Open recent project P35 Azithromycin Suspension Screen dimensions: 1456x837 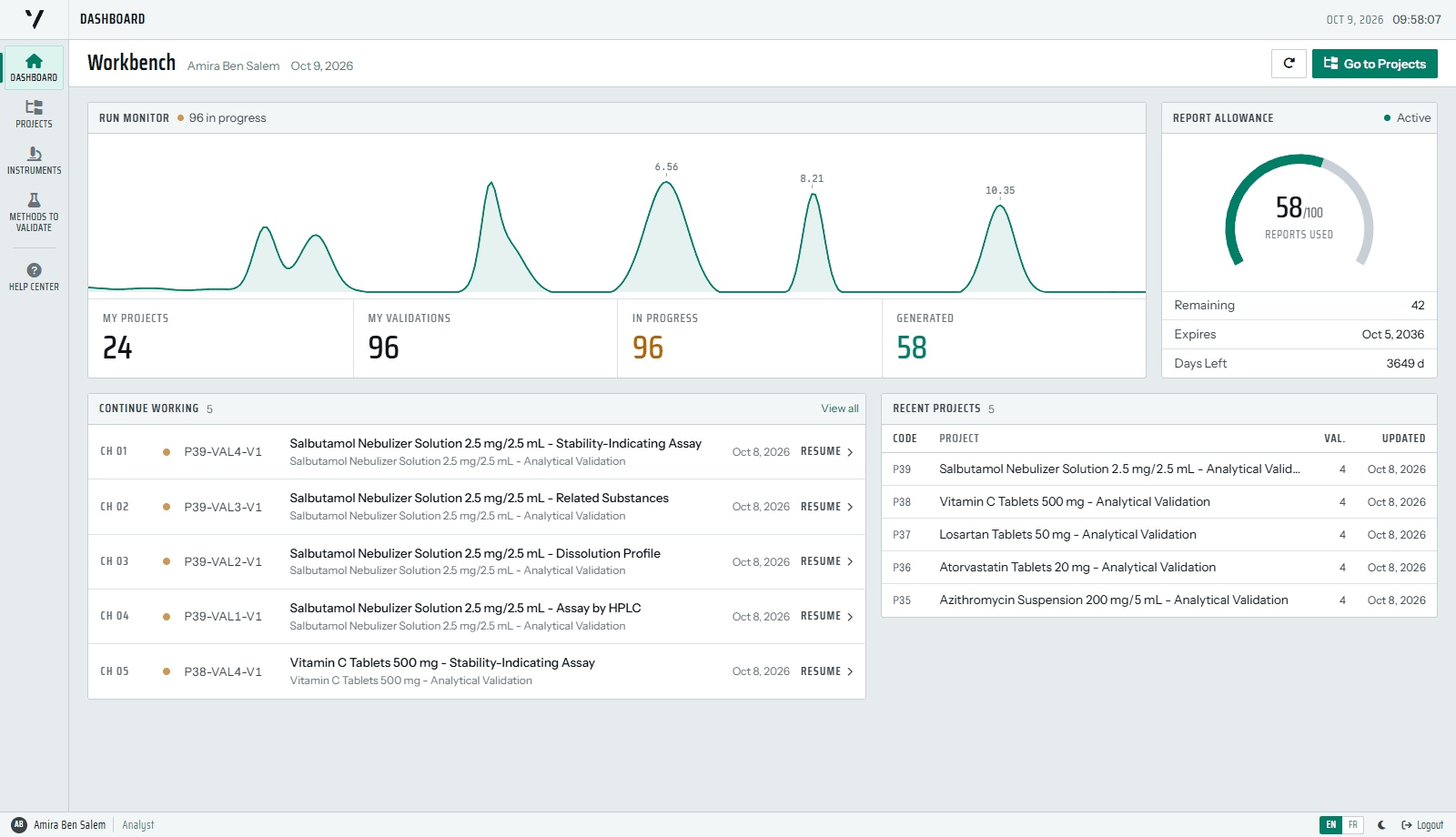point(1159,600)
